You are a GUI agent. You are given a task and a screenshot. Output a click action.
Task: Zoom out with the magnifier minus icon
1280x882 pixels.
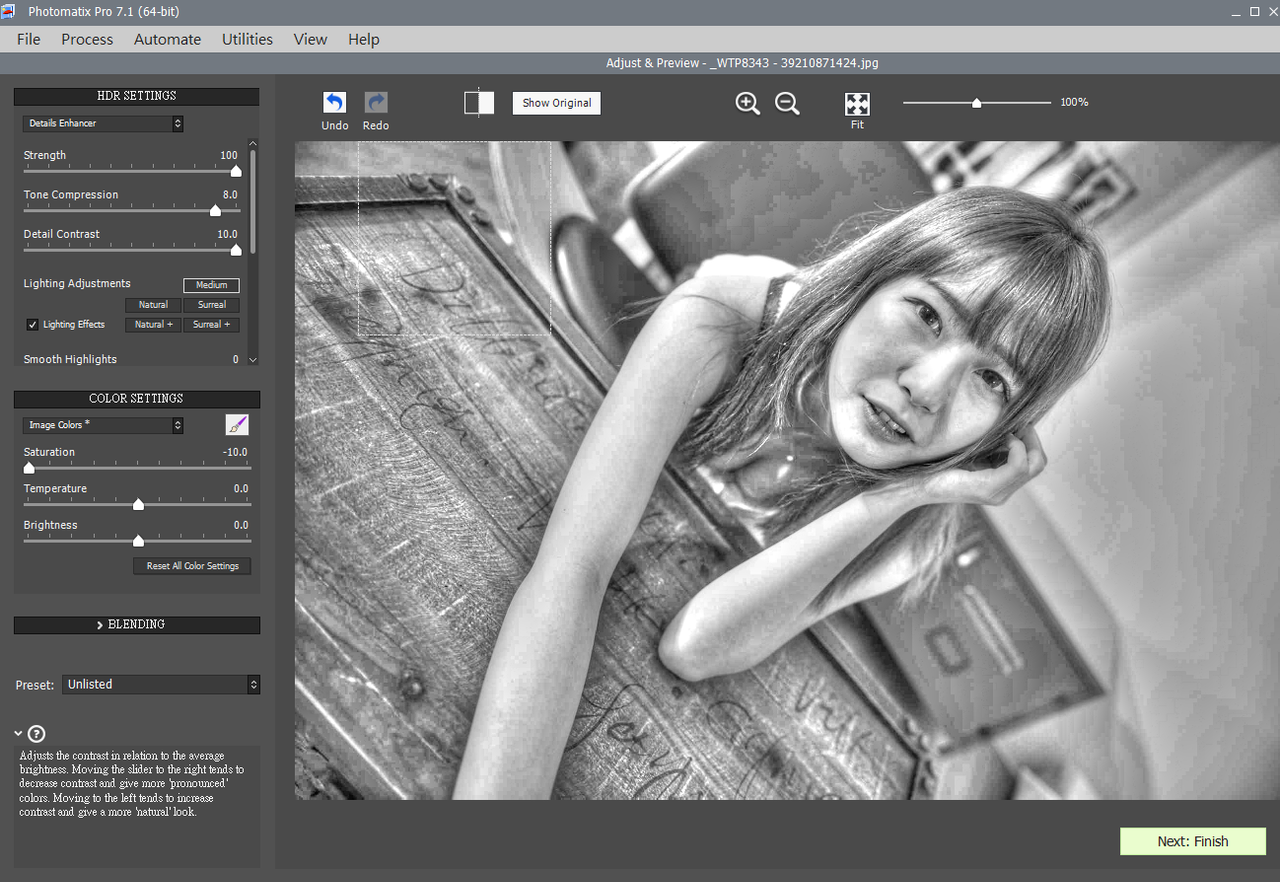tap(787, 103)
